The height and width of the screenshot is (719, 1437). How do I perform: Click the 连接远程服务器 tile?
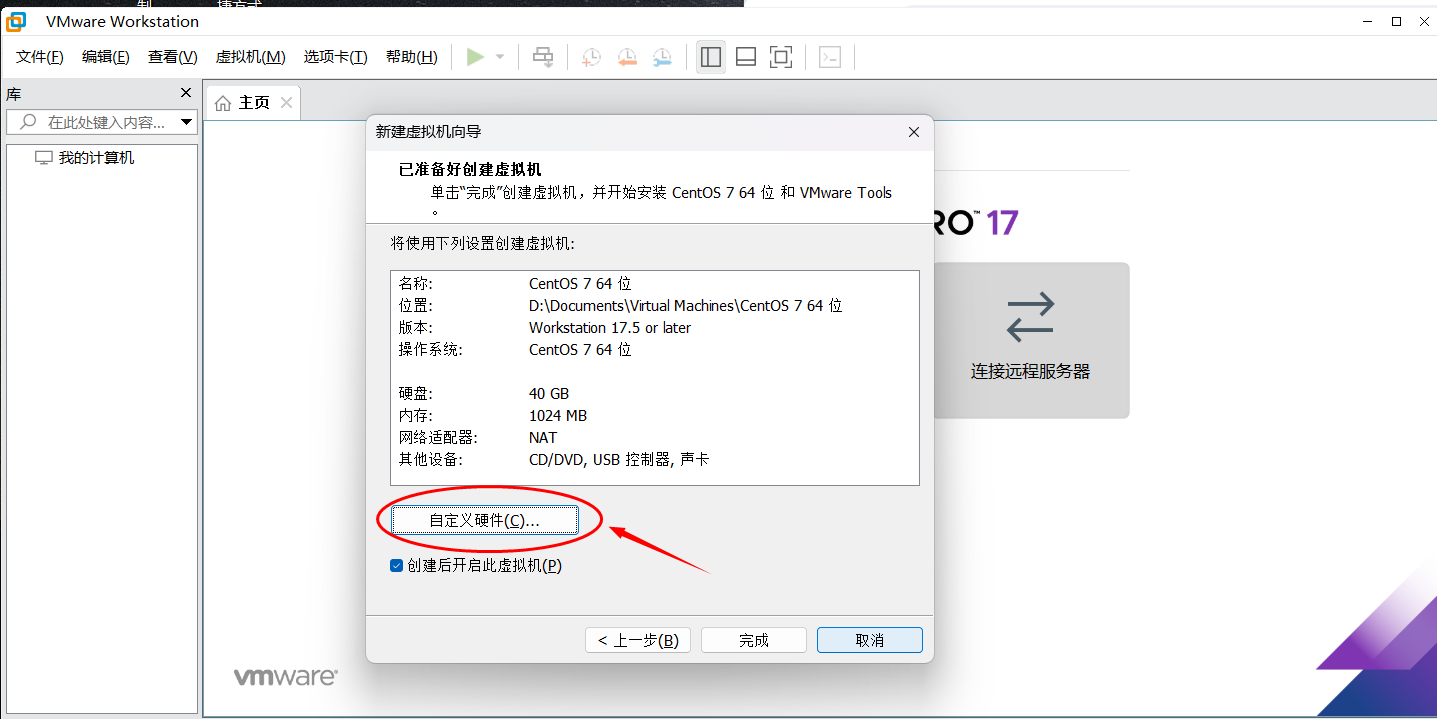(1030, 340)
